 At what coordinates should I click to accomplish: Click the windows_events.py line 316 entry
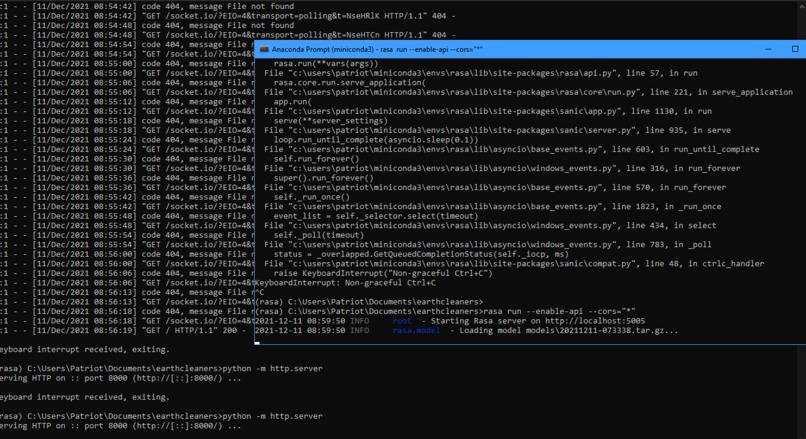[502, 168]
